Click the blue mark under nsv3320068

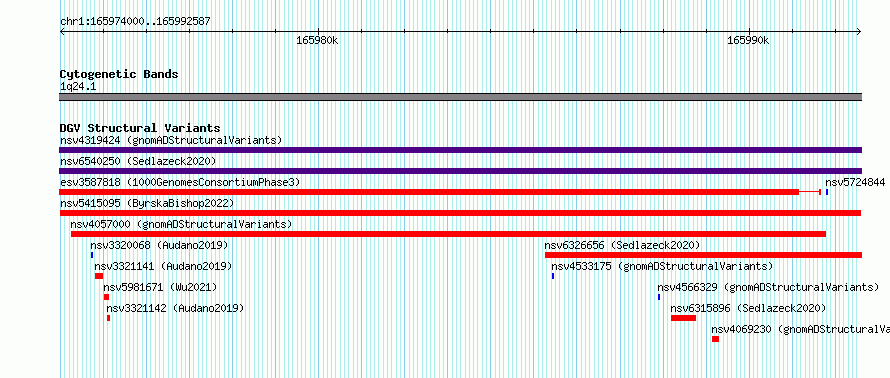[92, 255]
